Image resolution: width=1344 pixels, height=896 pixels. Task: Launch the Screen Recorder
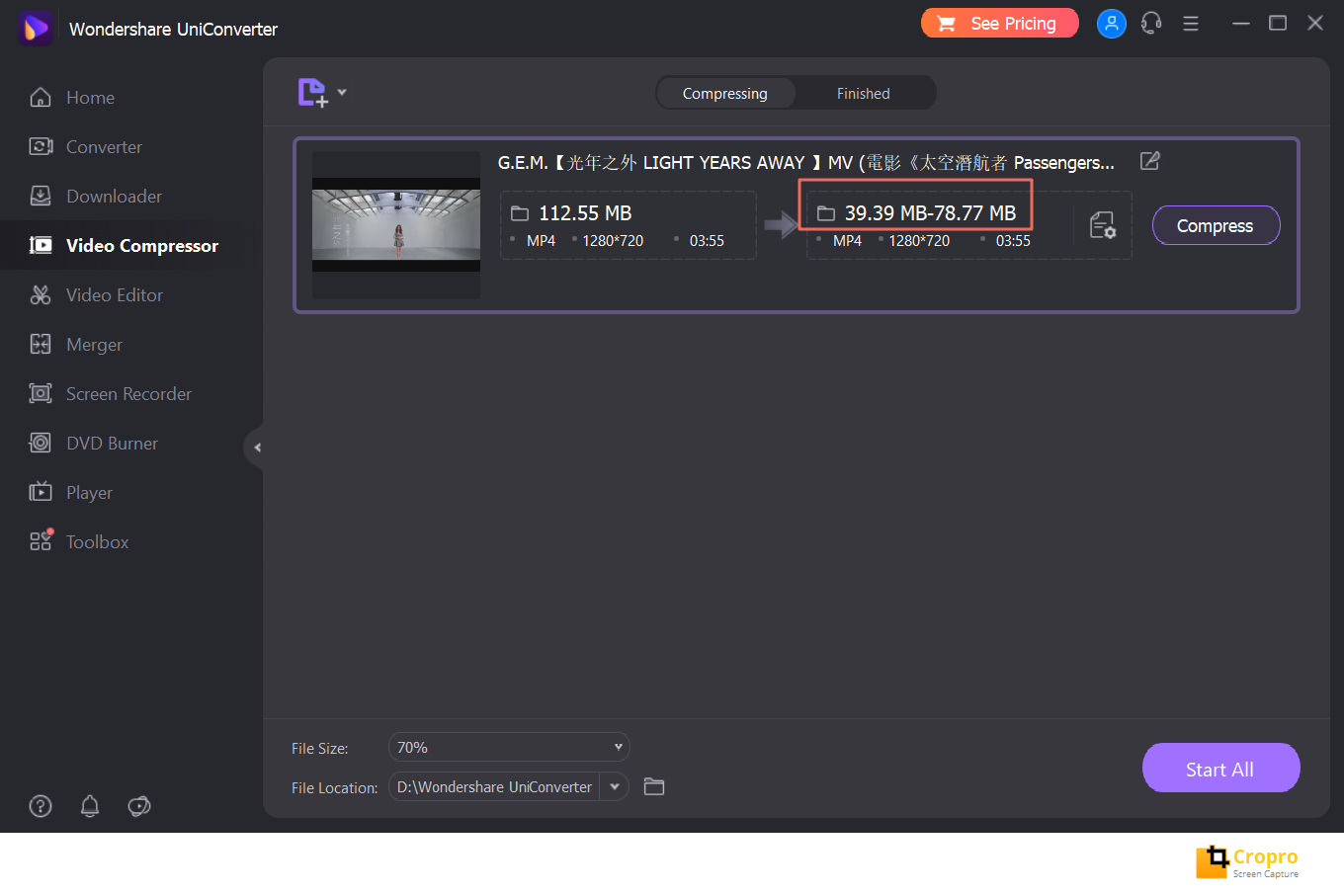click(x=128, y=393)
